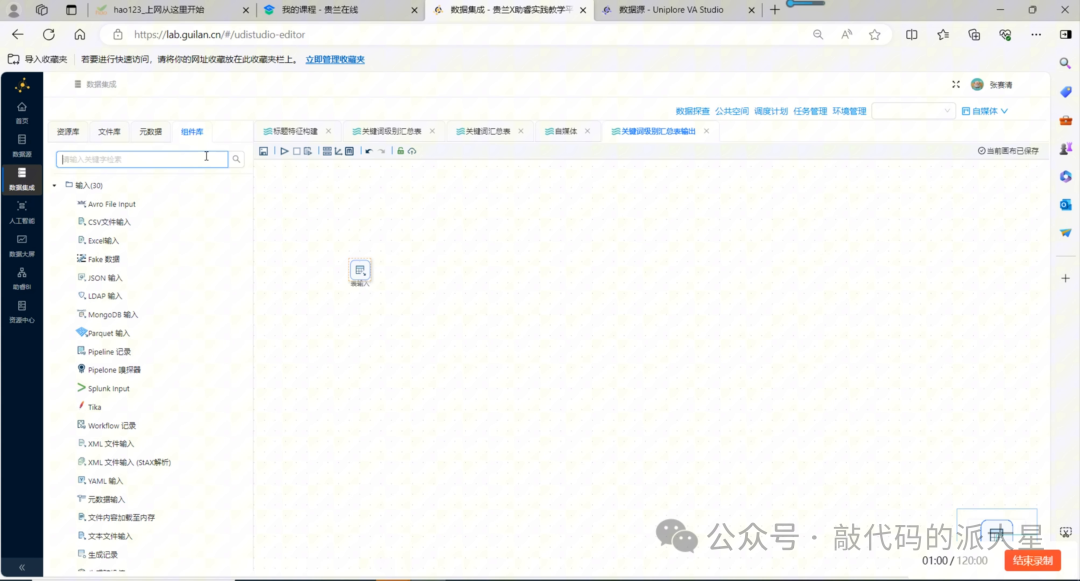1080x581 pixels.
Task: Open the 关键词汇总表 canvas tab
Action: (484, 131)
